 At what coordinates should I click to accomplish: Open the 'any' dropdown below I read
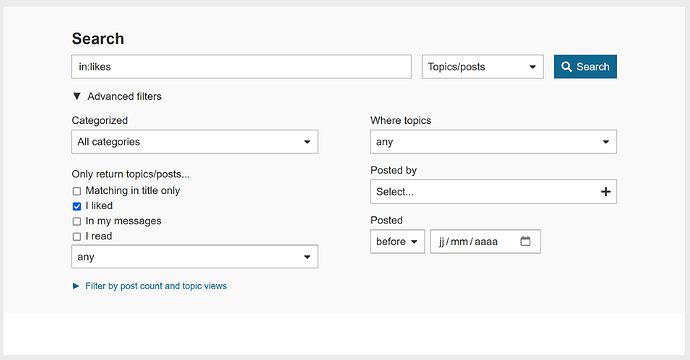195,257
